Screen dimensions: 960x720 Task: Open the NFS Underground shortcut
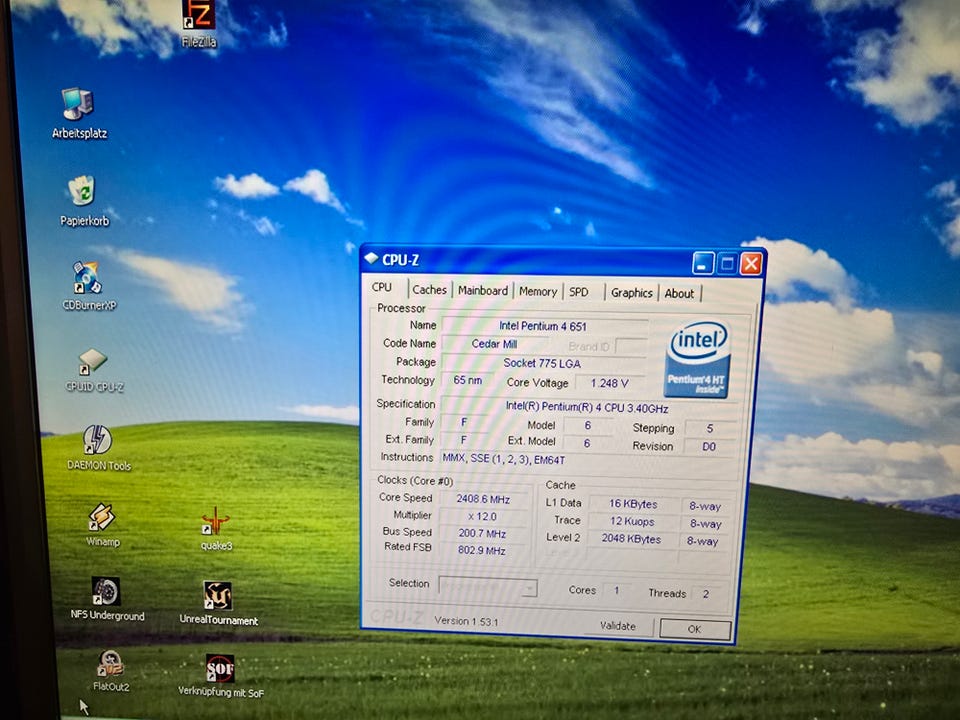[x=107, y=599]
